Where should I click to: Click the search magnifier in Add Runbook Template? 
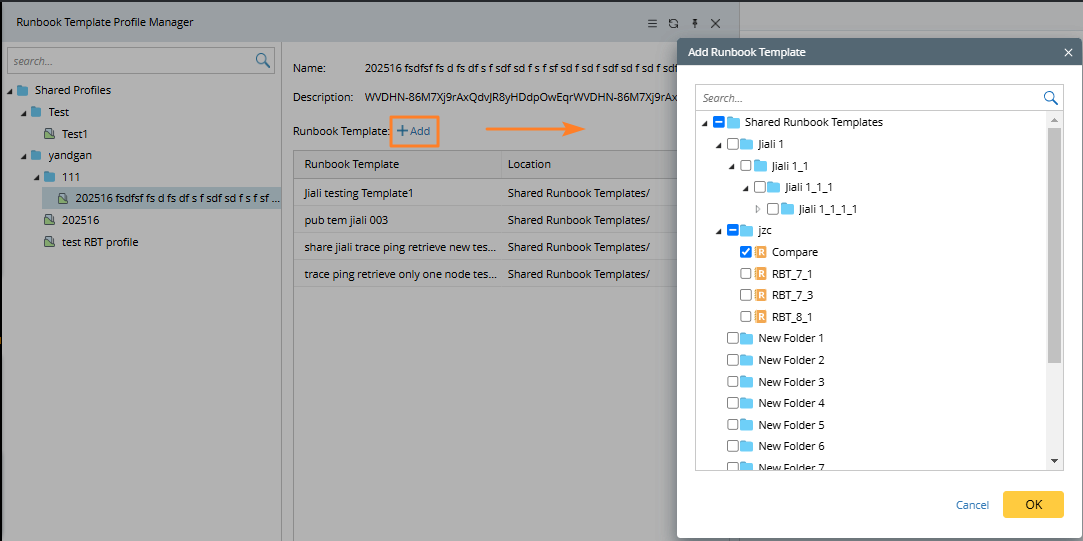(1050, 98)
